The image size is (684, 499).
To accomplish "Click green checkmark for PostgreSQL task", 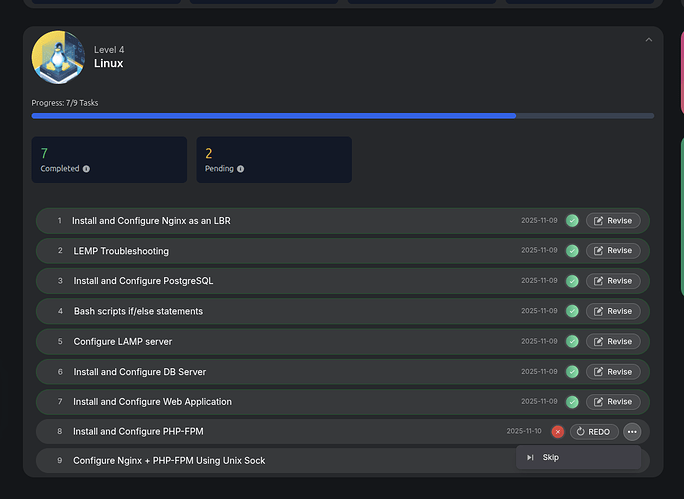I will [572, 281].
